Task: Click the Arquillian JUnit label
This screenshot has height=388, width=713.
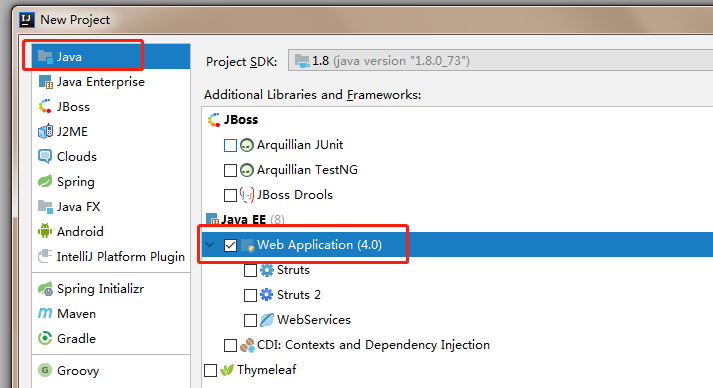Action: 300,145
